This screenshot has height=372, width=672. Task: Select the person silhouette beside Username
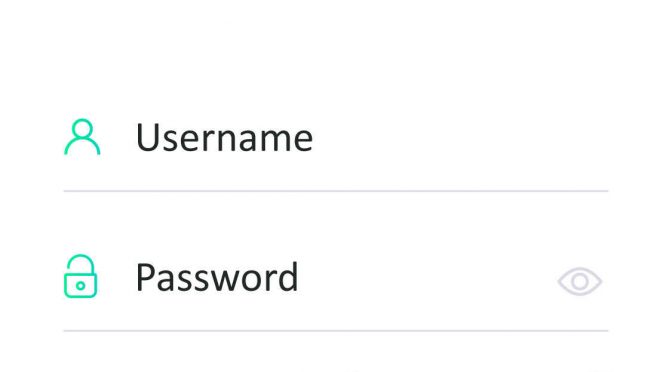pos(82,137)
